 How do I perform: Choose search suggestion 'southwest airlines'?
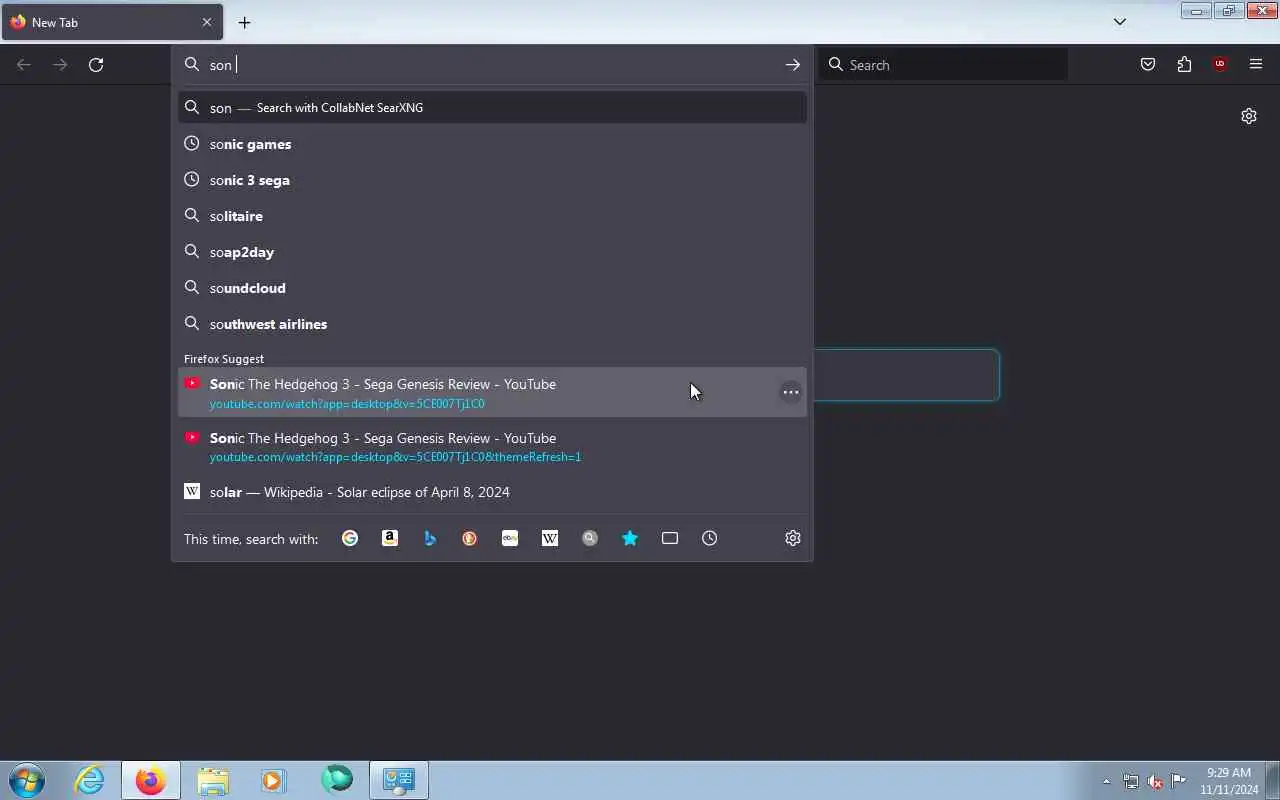tap(492, 324)
